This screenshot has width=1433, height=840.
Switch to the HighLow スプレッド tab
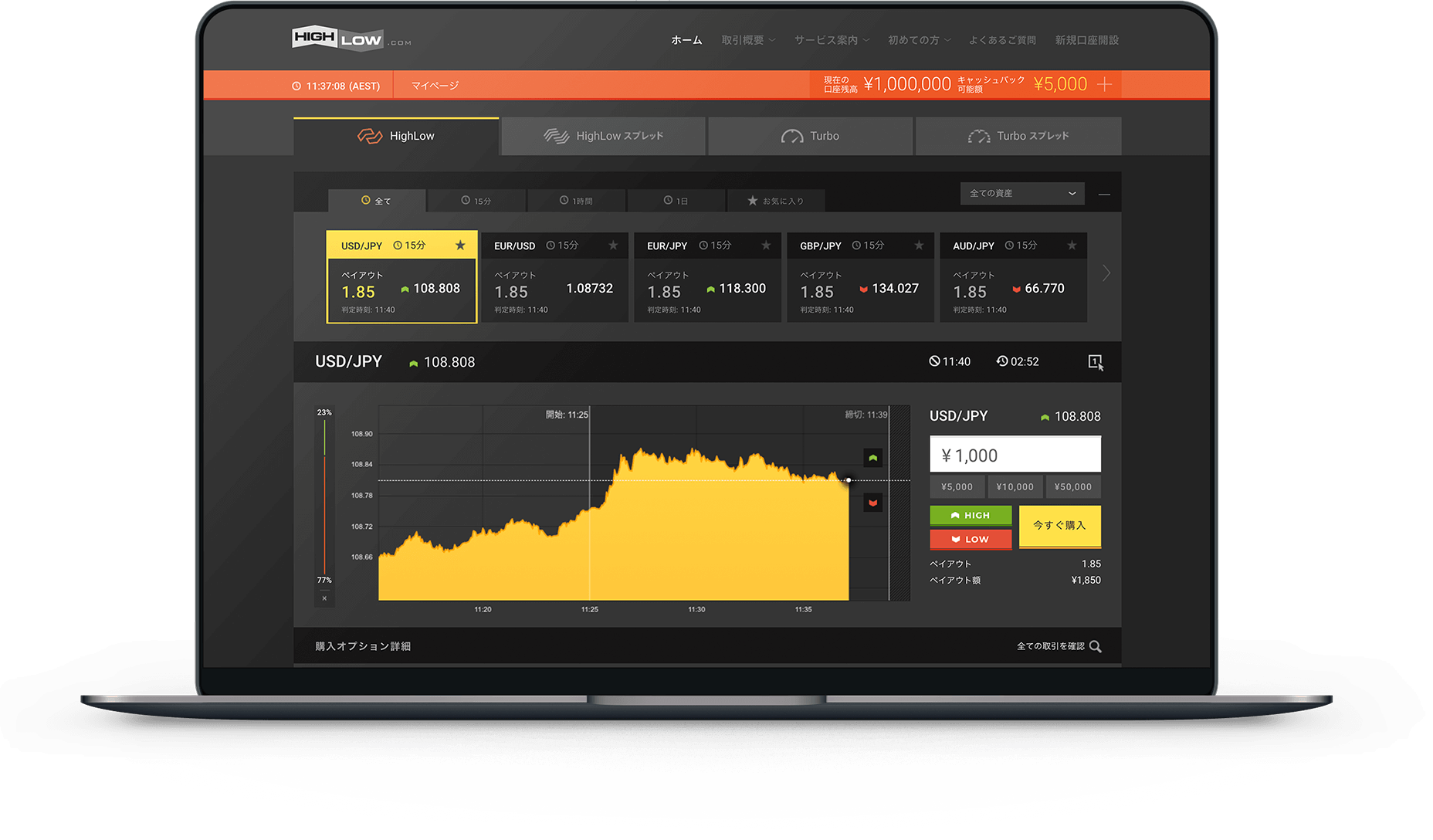tap(603, 136)
